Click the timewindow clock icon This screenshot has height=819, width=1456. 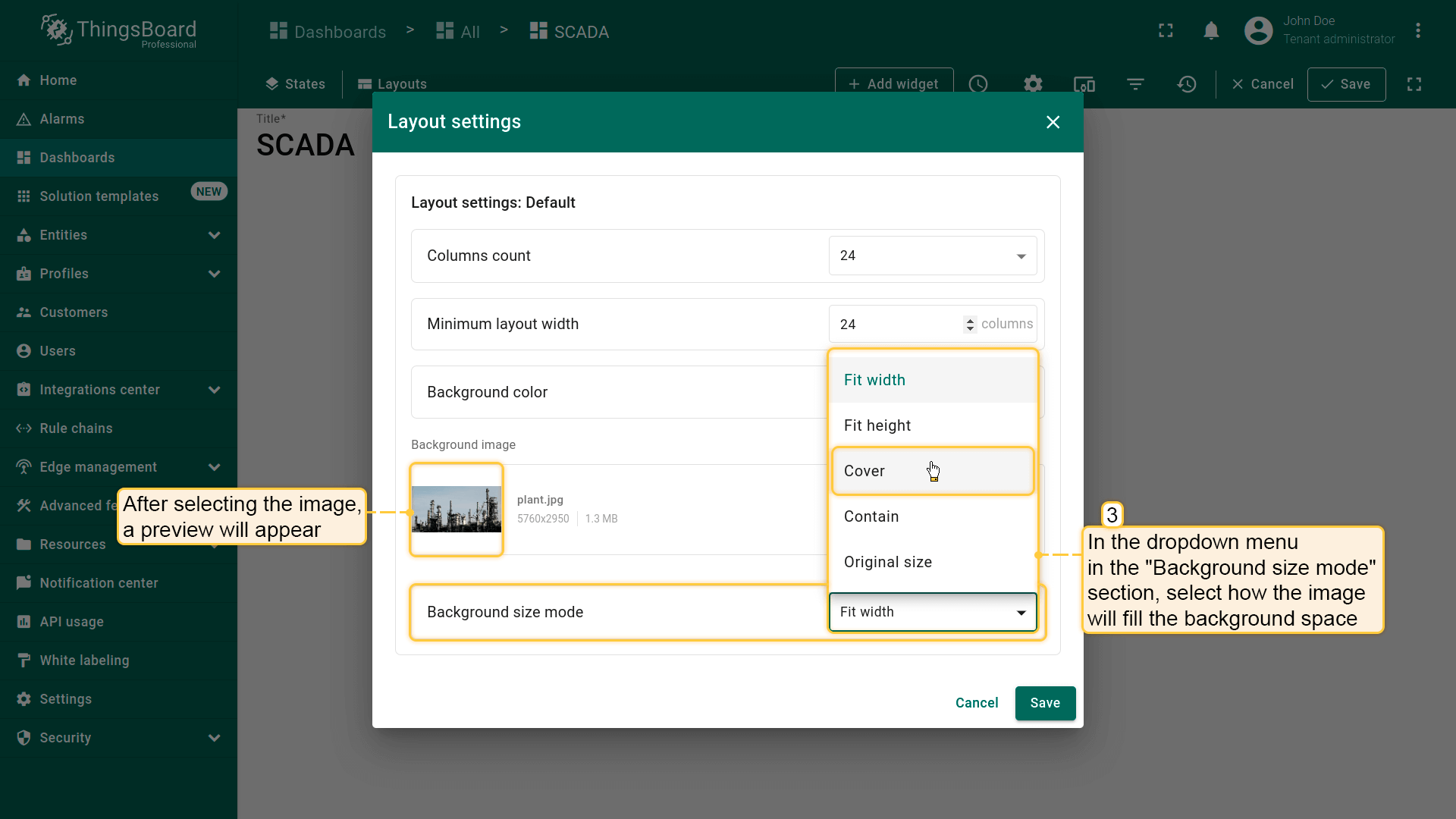pyautogui.click(x=978, y=84)
